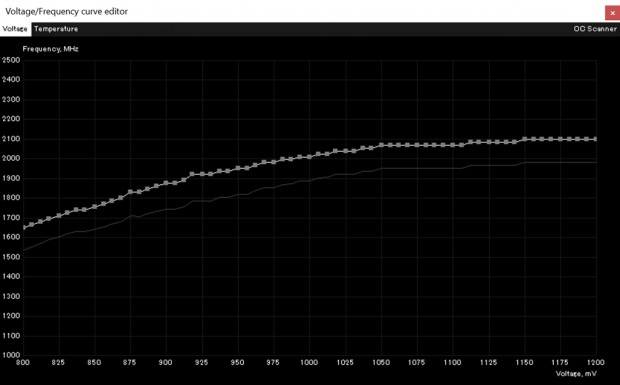Choose the curve point at 950 mV
620x385 pixels.
[x=238, y=168]
